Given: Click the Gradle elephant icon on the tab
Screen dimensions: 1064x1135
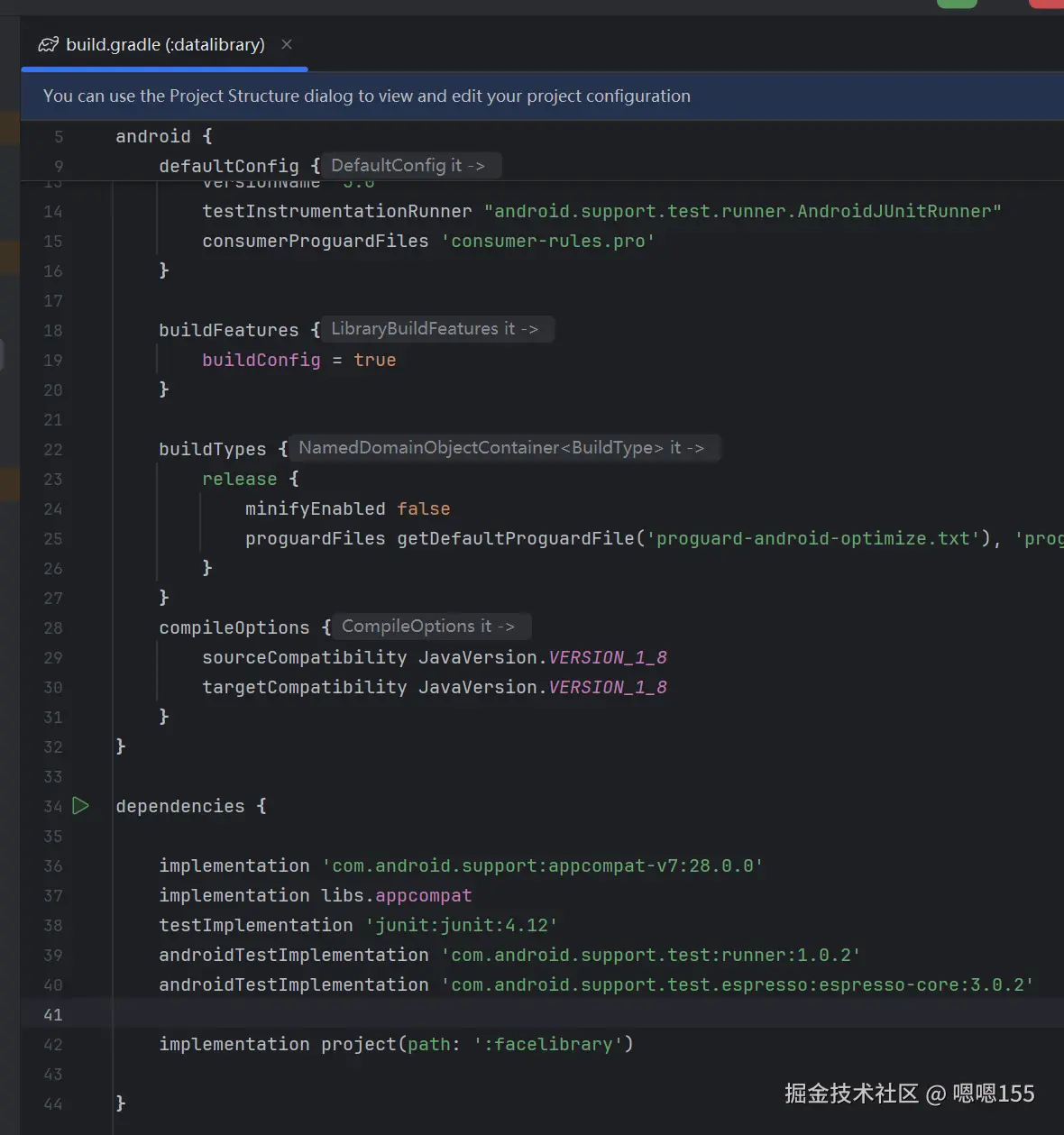Looking at the screenshot, I should pyautogui.click(x=49, y=44).
